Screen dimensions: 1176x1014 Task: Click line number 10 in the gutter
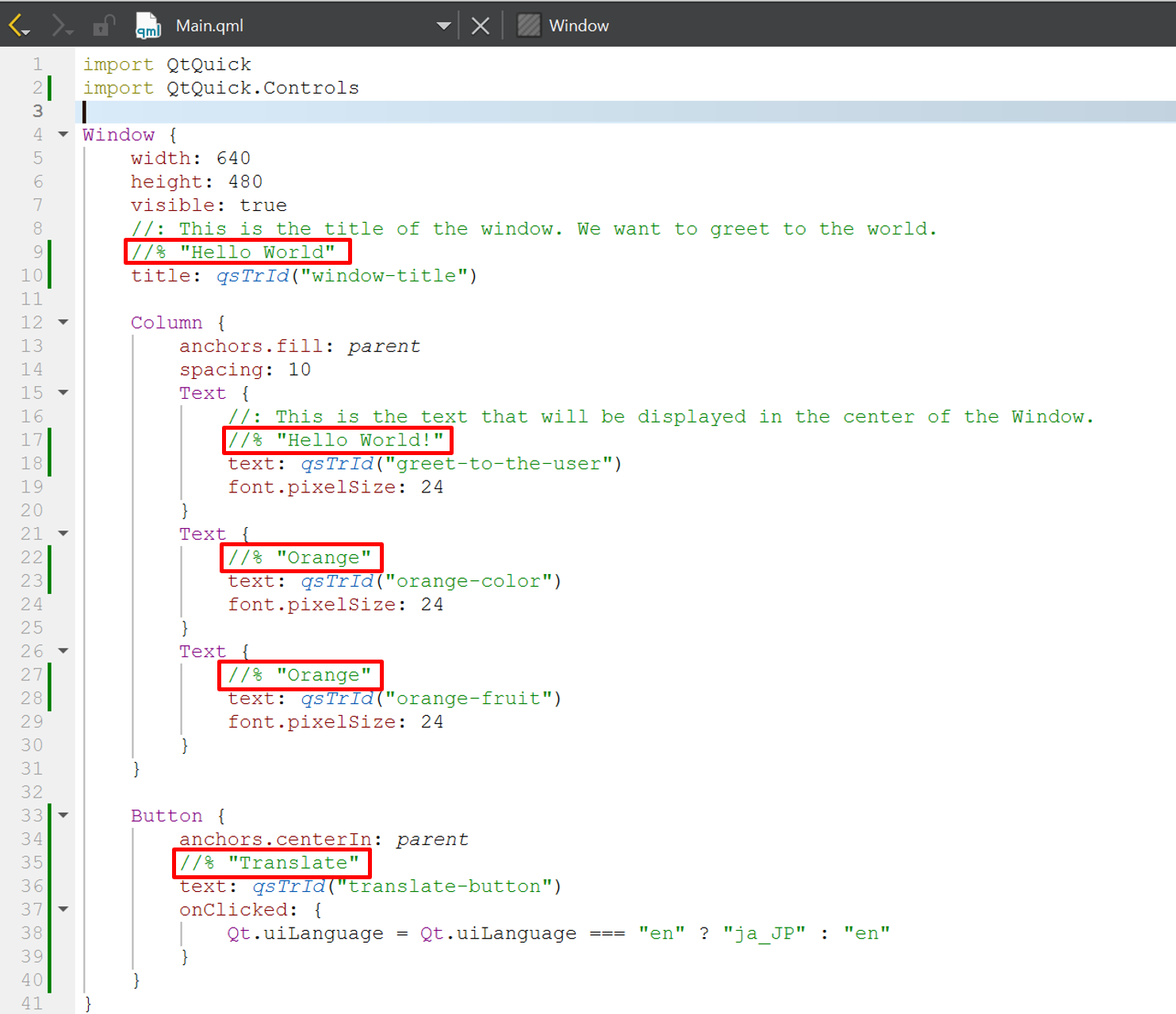[32, 276]
